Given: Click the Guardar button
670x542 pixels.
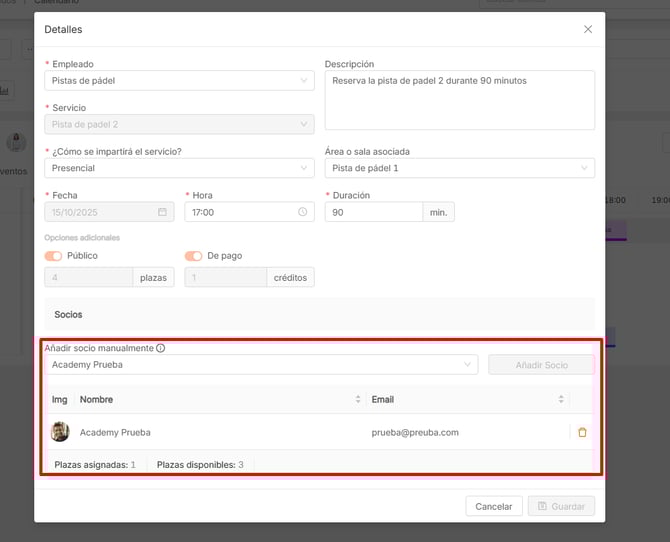Looking at the screenshot, I should (x=561, y=506).
